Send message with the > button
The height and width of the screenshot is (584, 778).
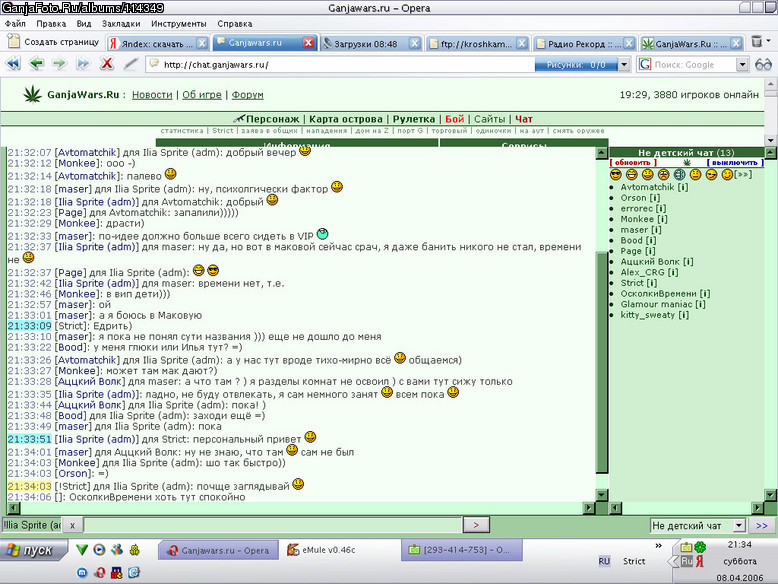[476, 525]
